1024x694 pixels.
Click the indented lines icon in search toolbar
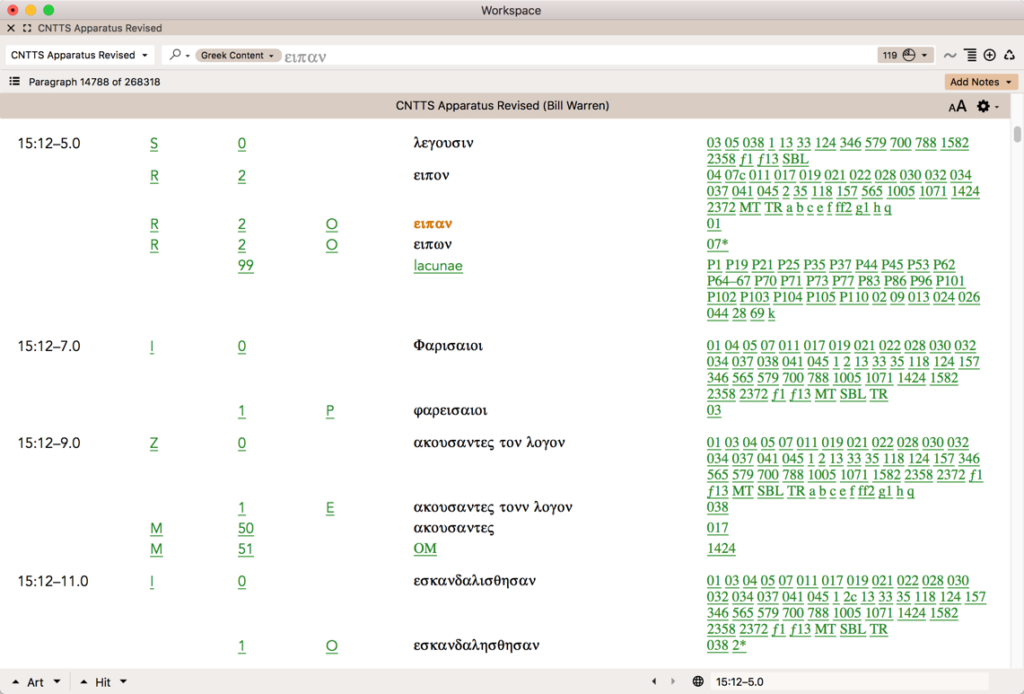tap(969, 55)
